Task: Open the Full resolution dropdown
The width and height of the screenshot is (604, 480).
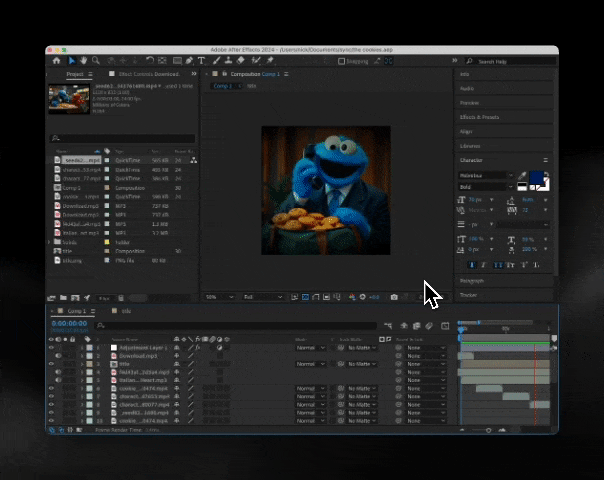Action: point(263,297)
